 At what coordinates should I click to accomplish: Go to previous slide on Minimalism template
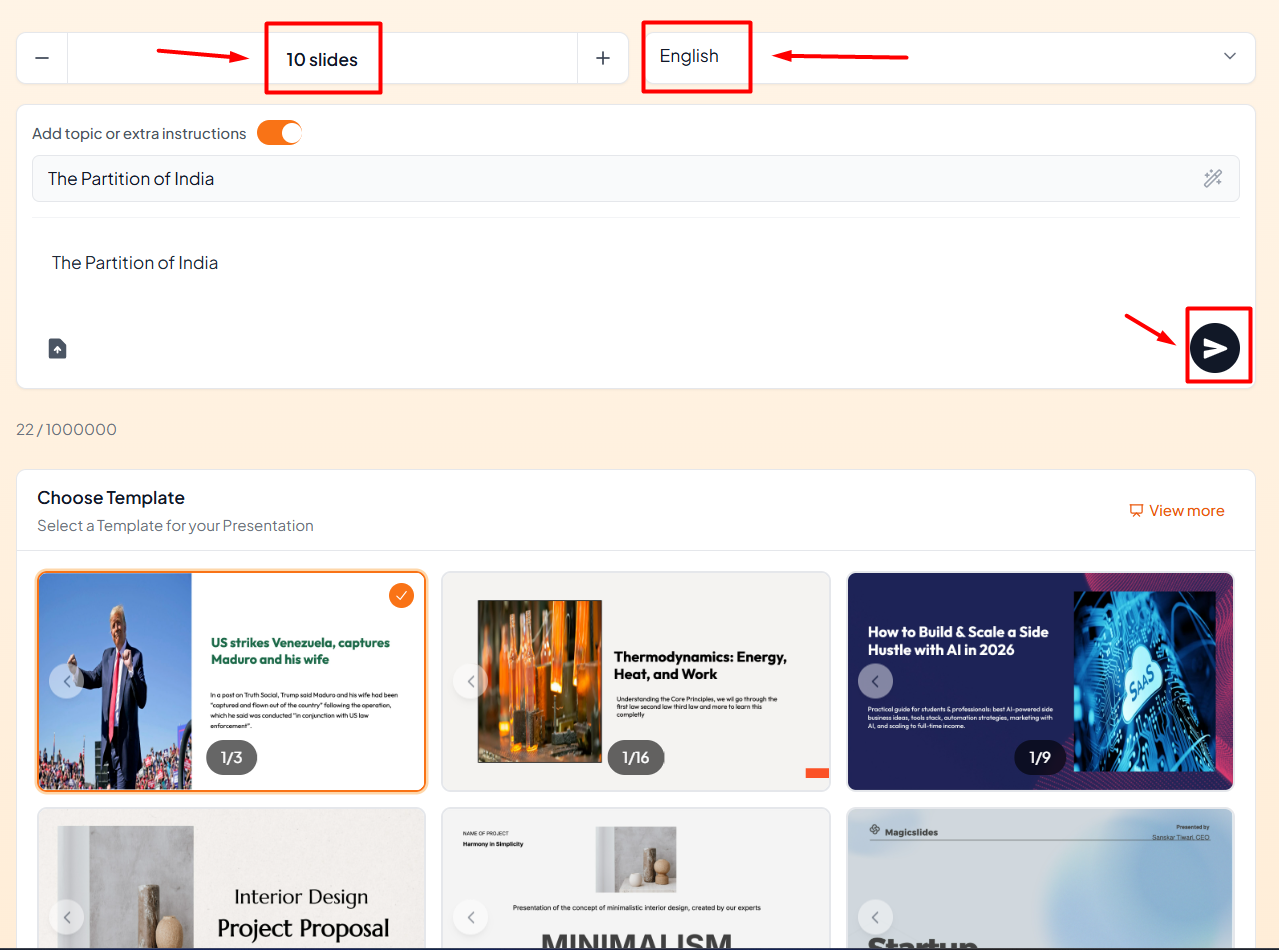(471, 917)
